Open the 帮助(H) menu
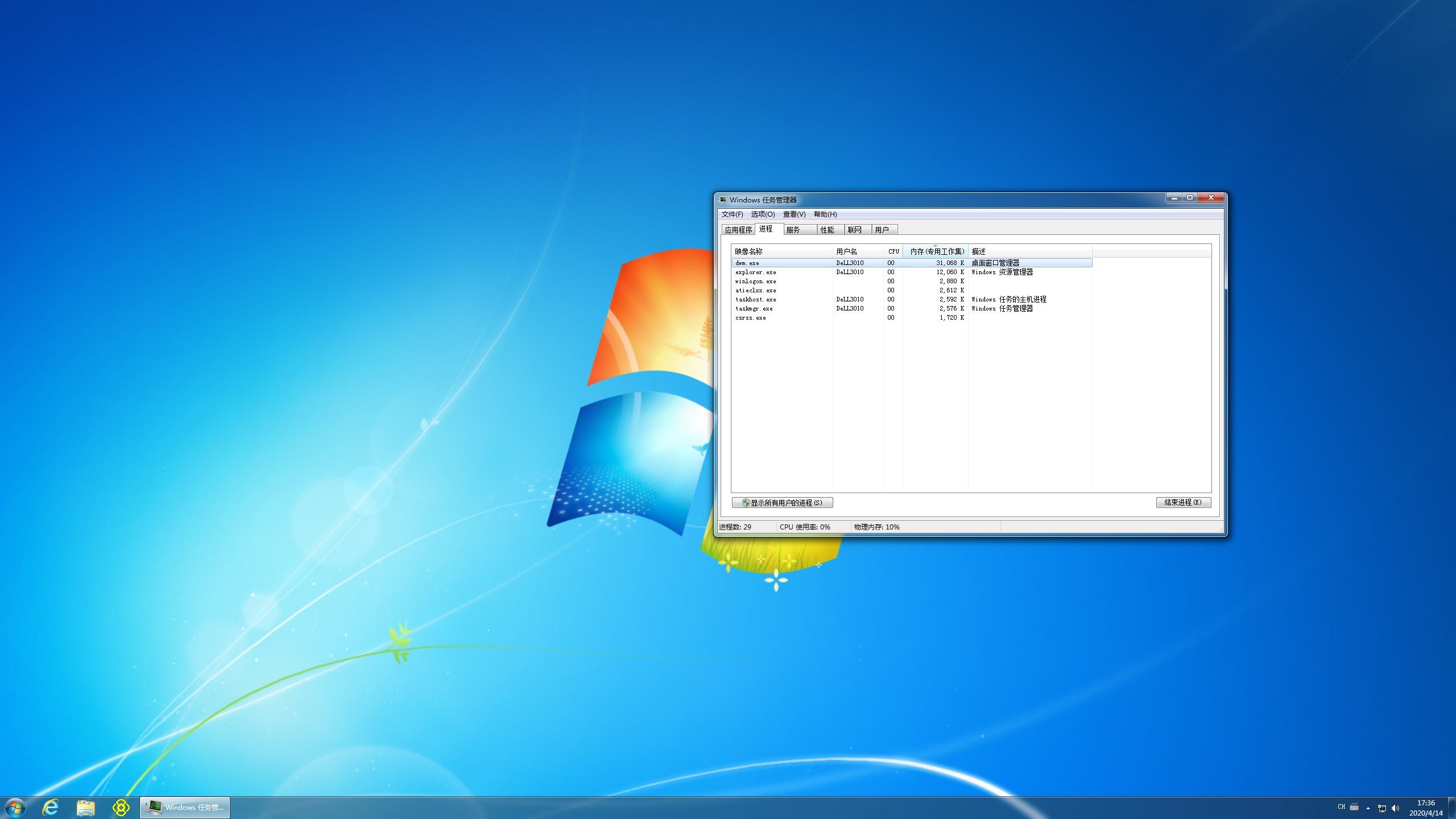Image resolution: width=1456 pixels, height=819 pixels. [825, 214]
